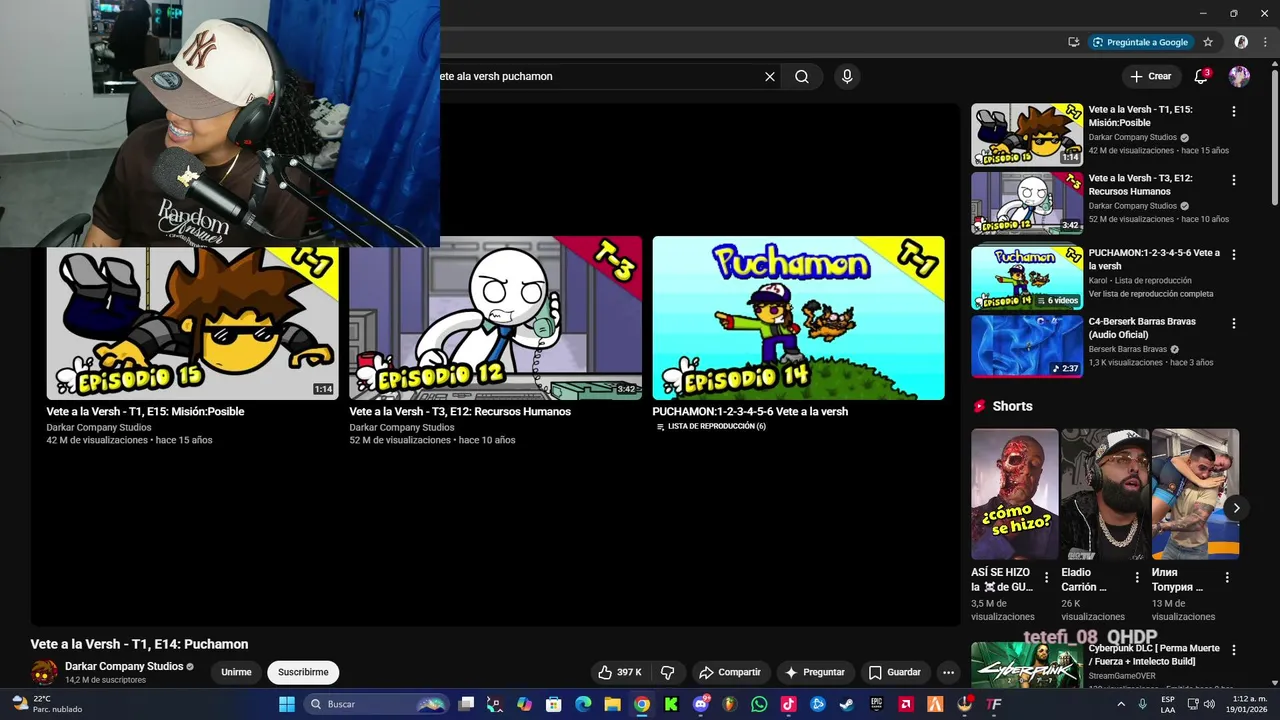
Task: Click 'Ver lista de reproducción completa'
Action: [x=1151, y=294]
